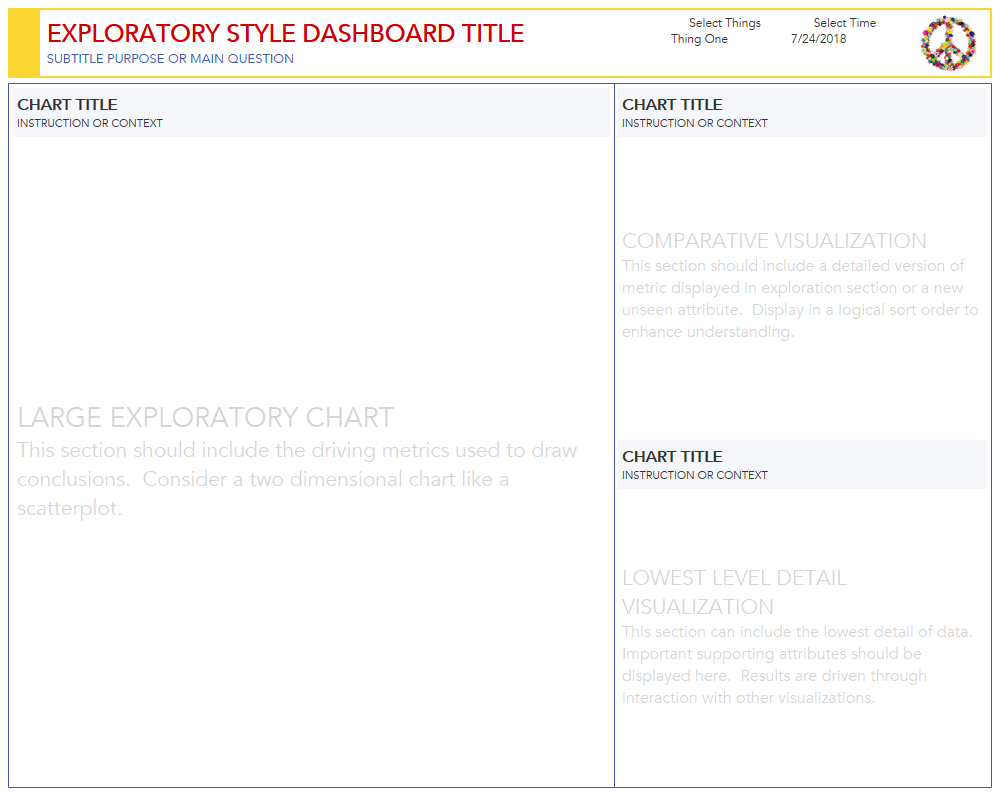Click the Select Things filter label

[x=724, y=23]
